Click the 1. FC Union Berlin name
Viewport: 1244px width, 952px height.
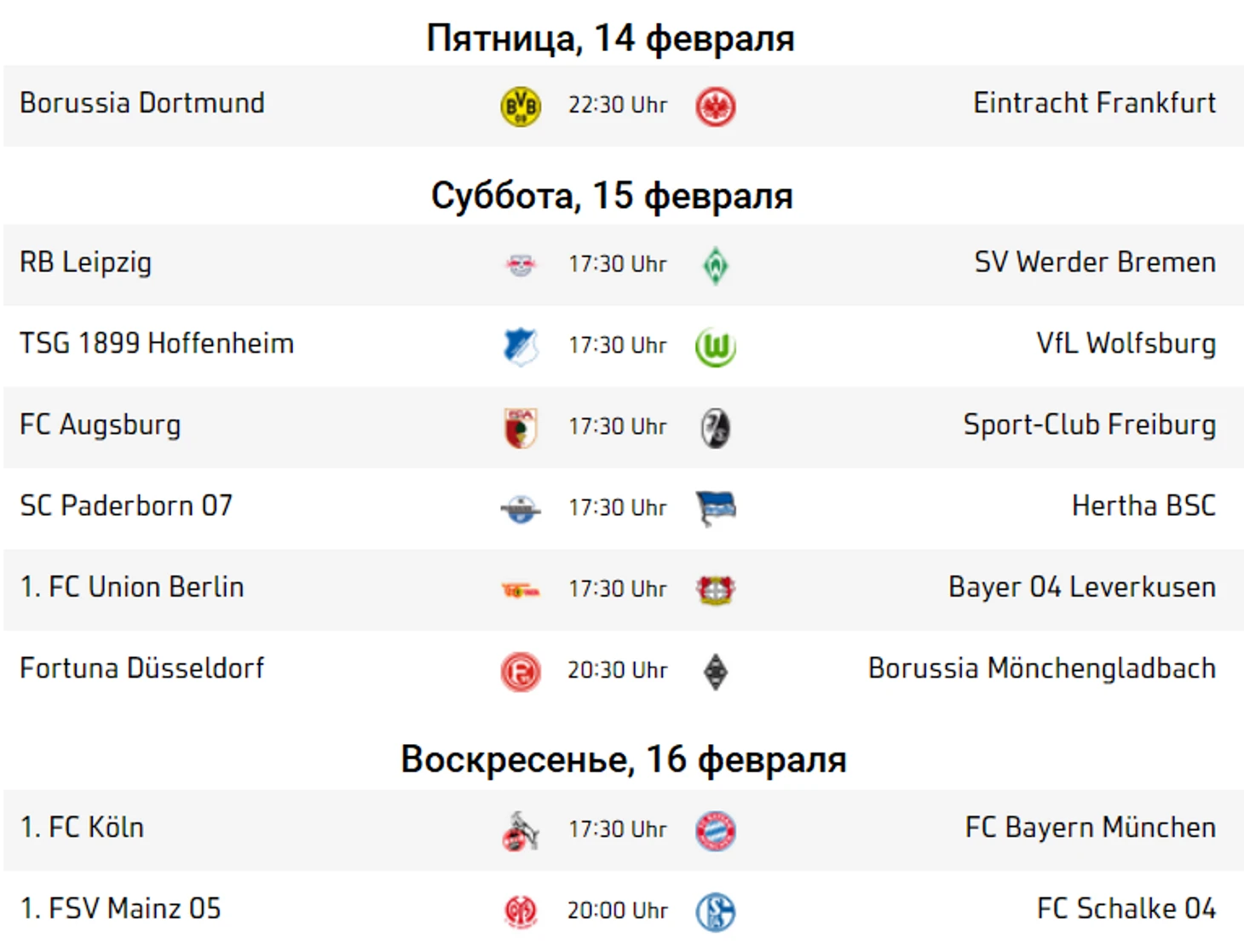132,587
